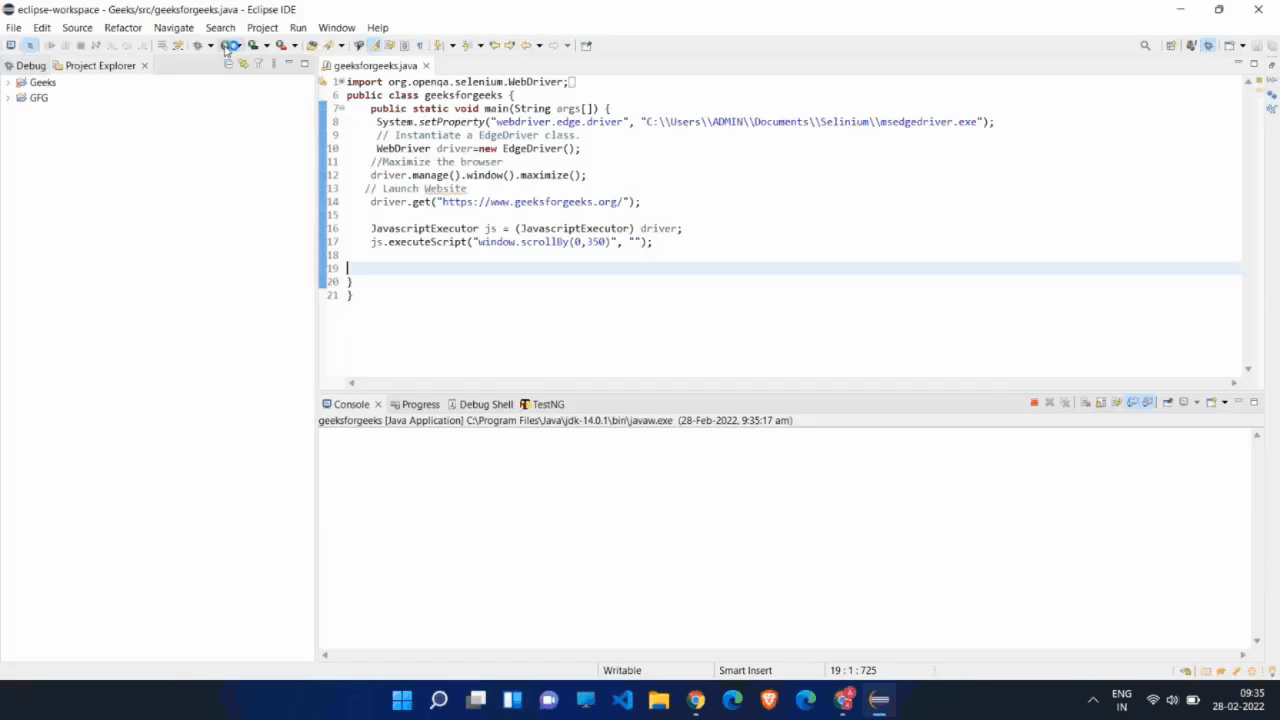Open the Run menu

298,28
